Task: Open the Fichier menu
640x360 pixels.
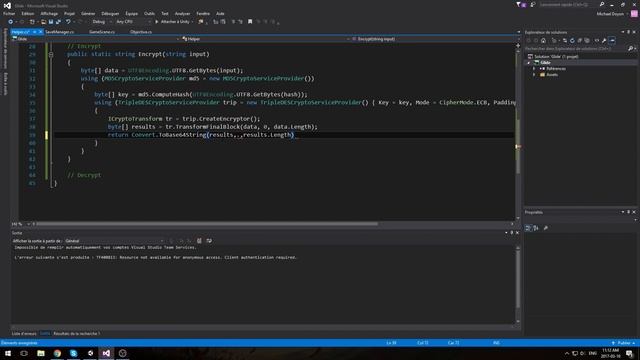Action: pos(9,13)
